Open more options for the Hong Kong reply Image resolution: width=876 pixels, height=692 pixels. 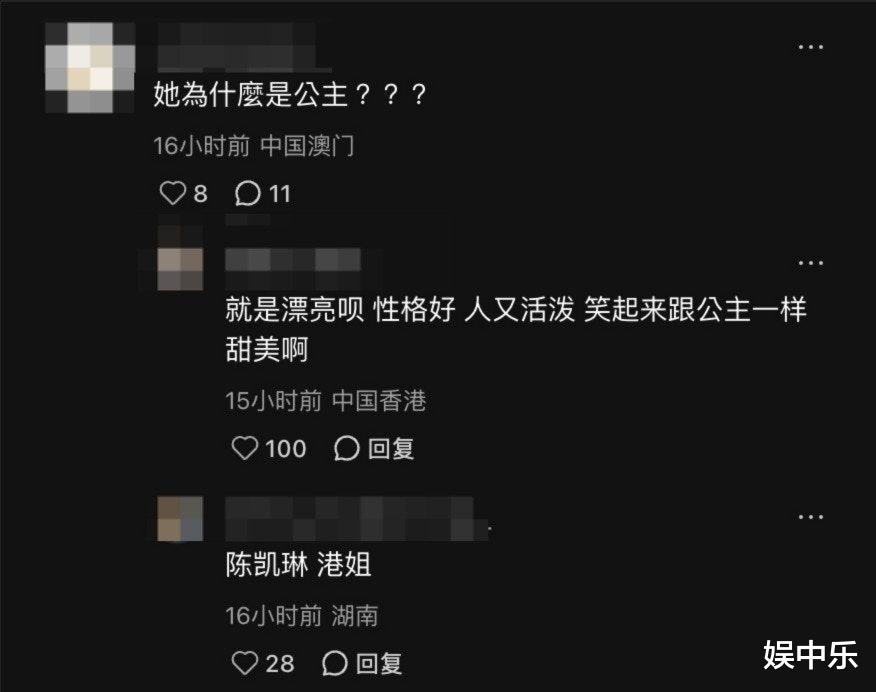[810, 263]
